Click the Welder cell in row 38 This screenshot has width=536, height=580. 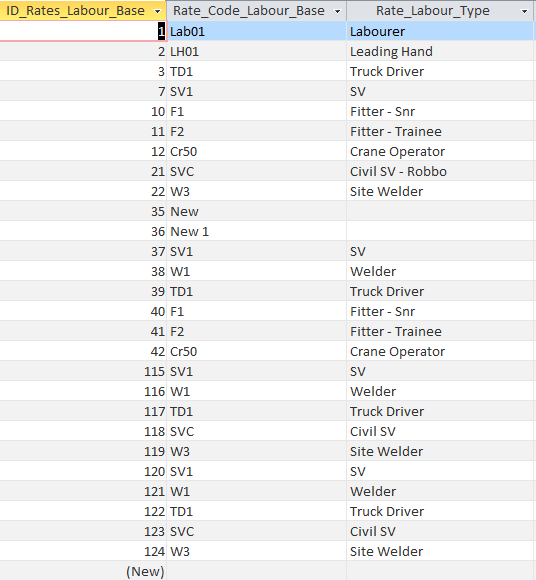[x=440, y=272]
